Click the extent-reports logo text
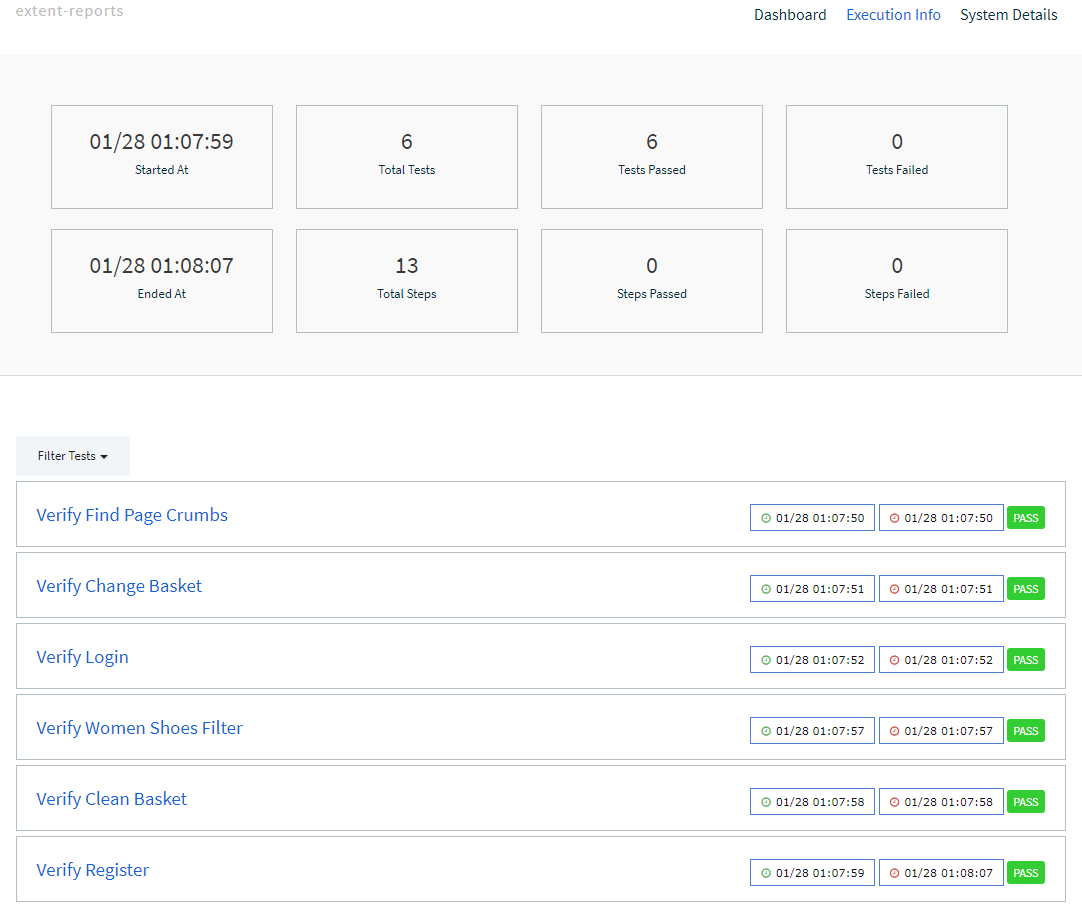The width and height of the screenshot is (1082, 924). [x=70, y=10]
